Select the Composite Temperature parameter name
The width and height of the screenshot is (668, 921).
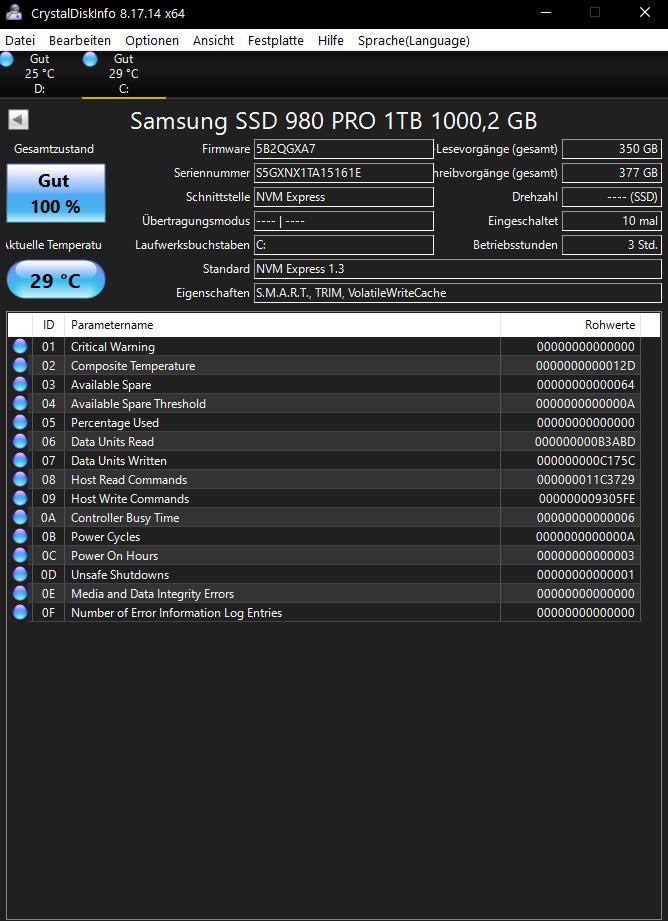[133, 365]
